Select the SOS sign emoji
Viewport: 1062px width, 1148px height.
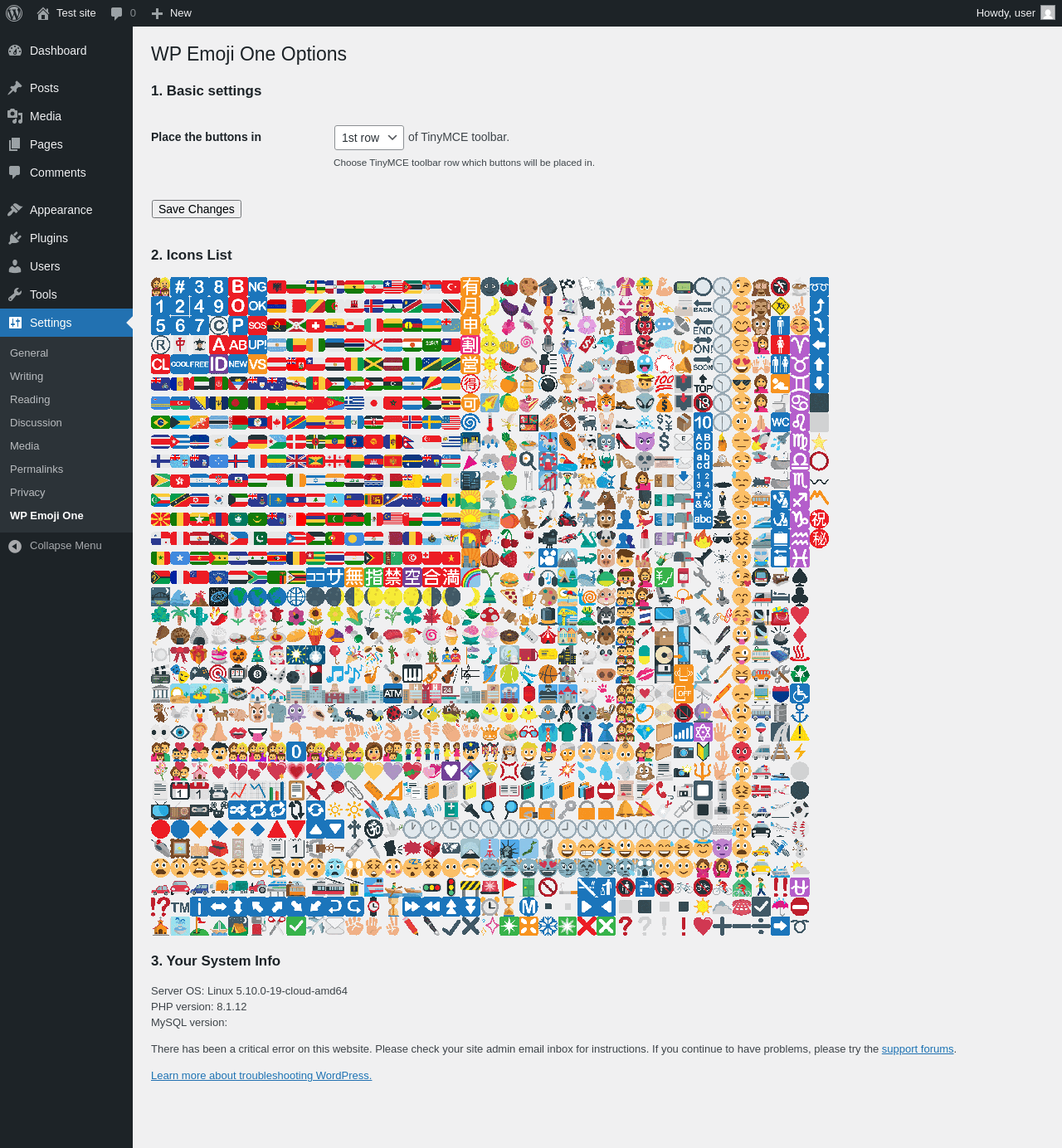click(x=258, y=325)
